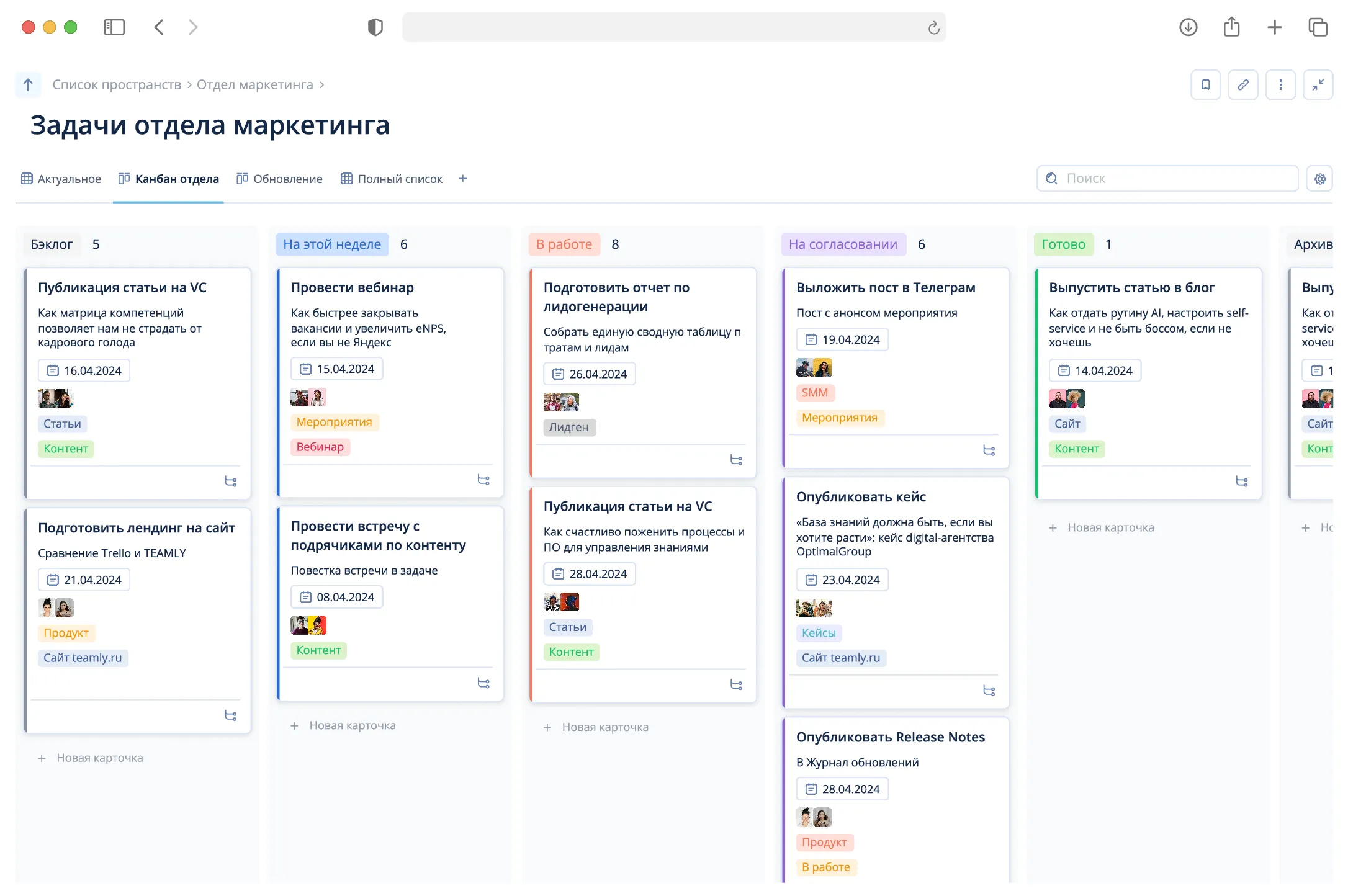
Task: Reload page using the refresh icon
Action: (x=933, y=27)
